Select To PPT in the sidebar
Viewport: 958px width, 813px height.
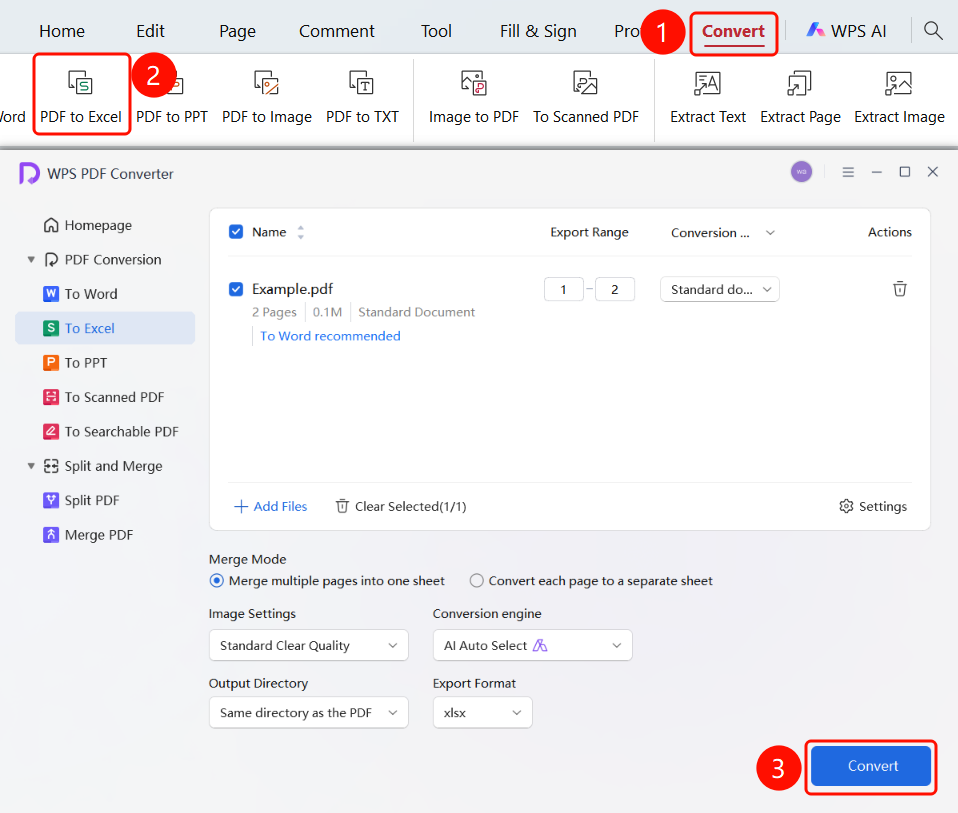tap(75, 363)
